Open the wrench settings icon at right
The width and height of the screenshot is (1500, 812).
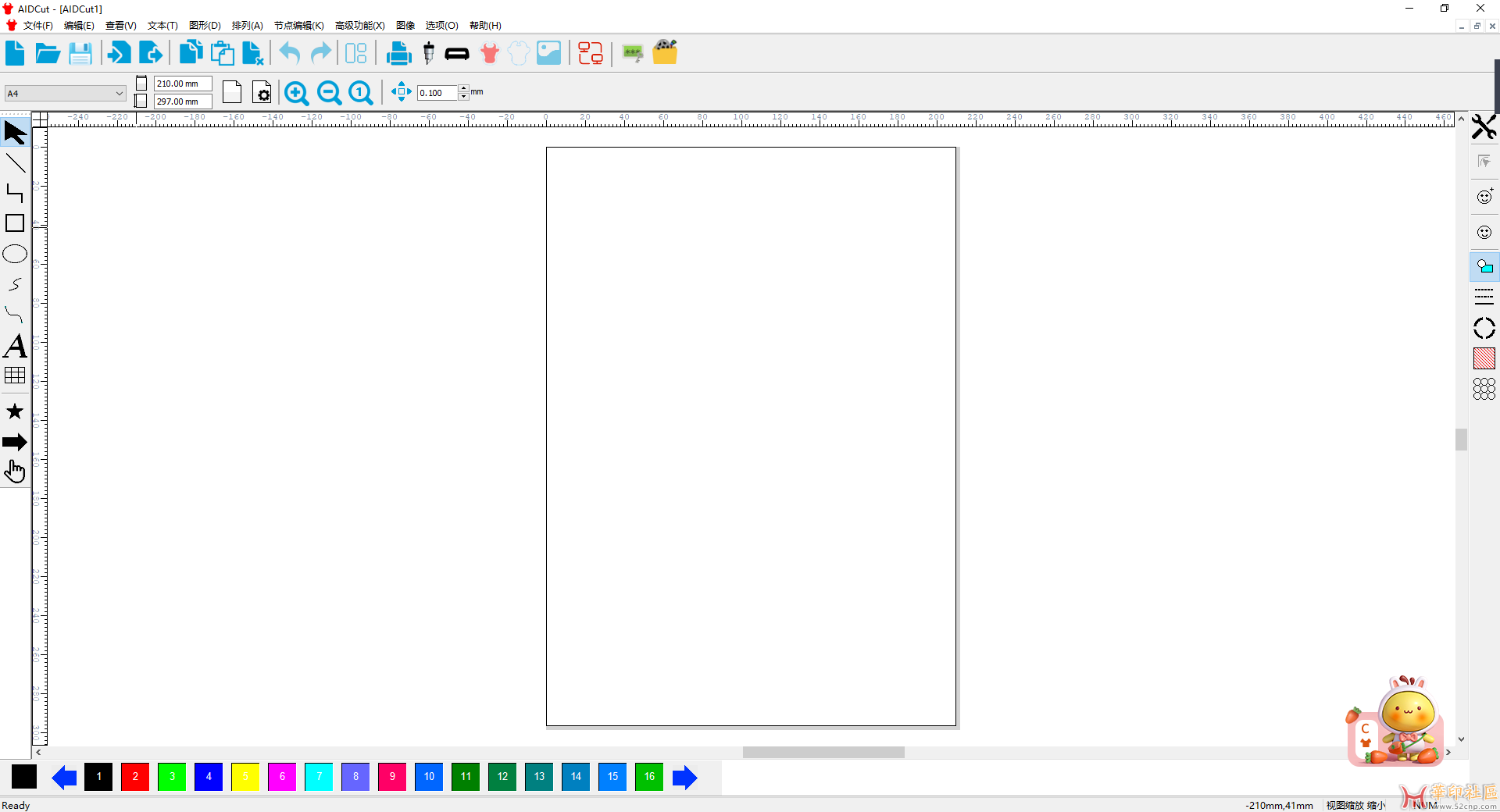pos(1484,126)
